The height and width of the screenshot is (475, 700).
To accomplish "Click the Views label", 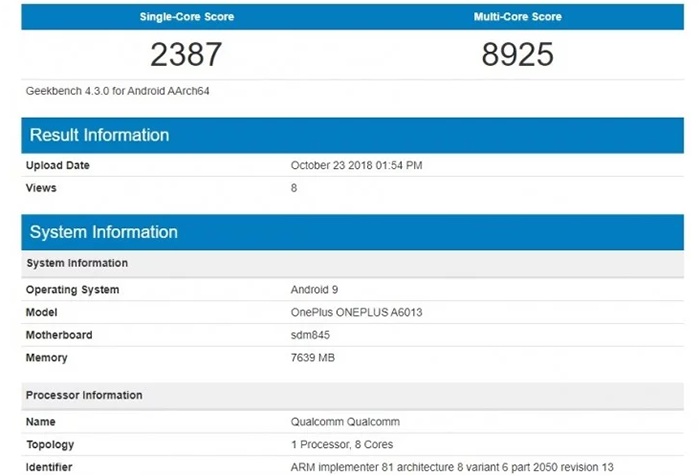I will click(41, 188).
